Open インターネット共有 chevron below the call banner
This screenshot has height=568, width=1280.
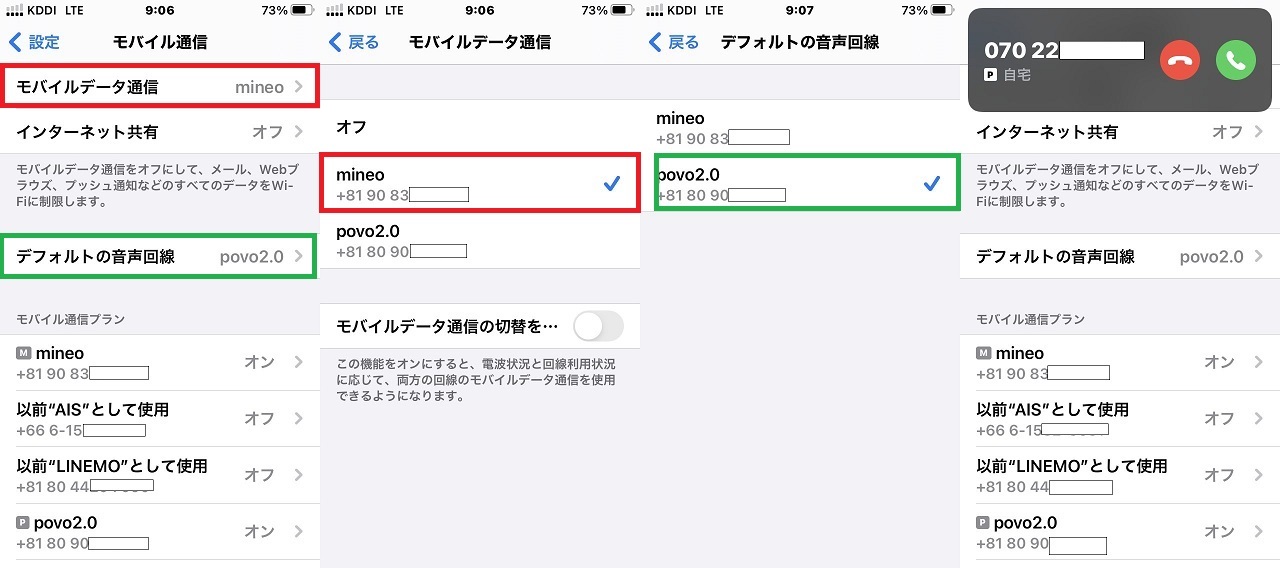(x=1259, y=132)
